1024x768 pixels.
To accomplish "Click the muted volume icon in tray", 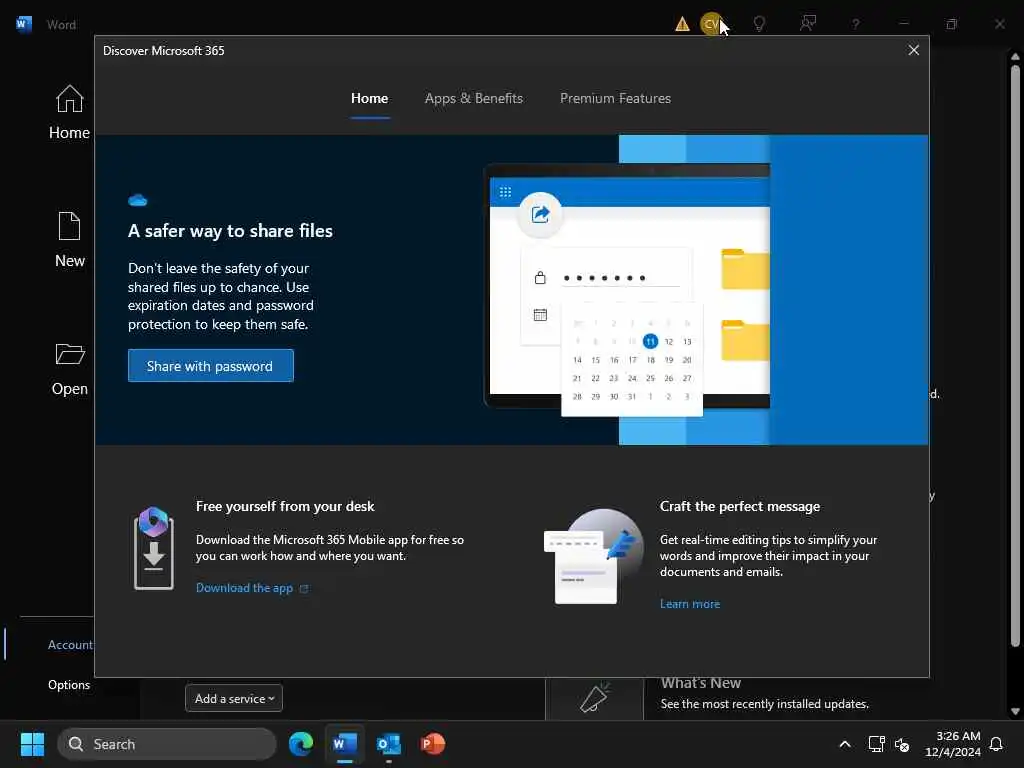I will (902, 744).
